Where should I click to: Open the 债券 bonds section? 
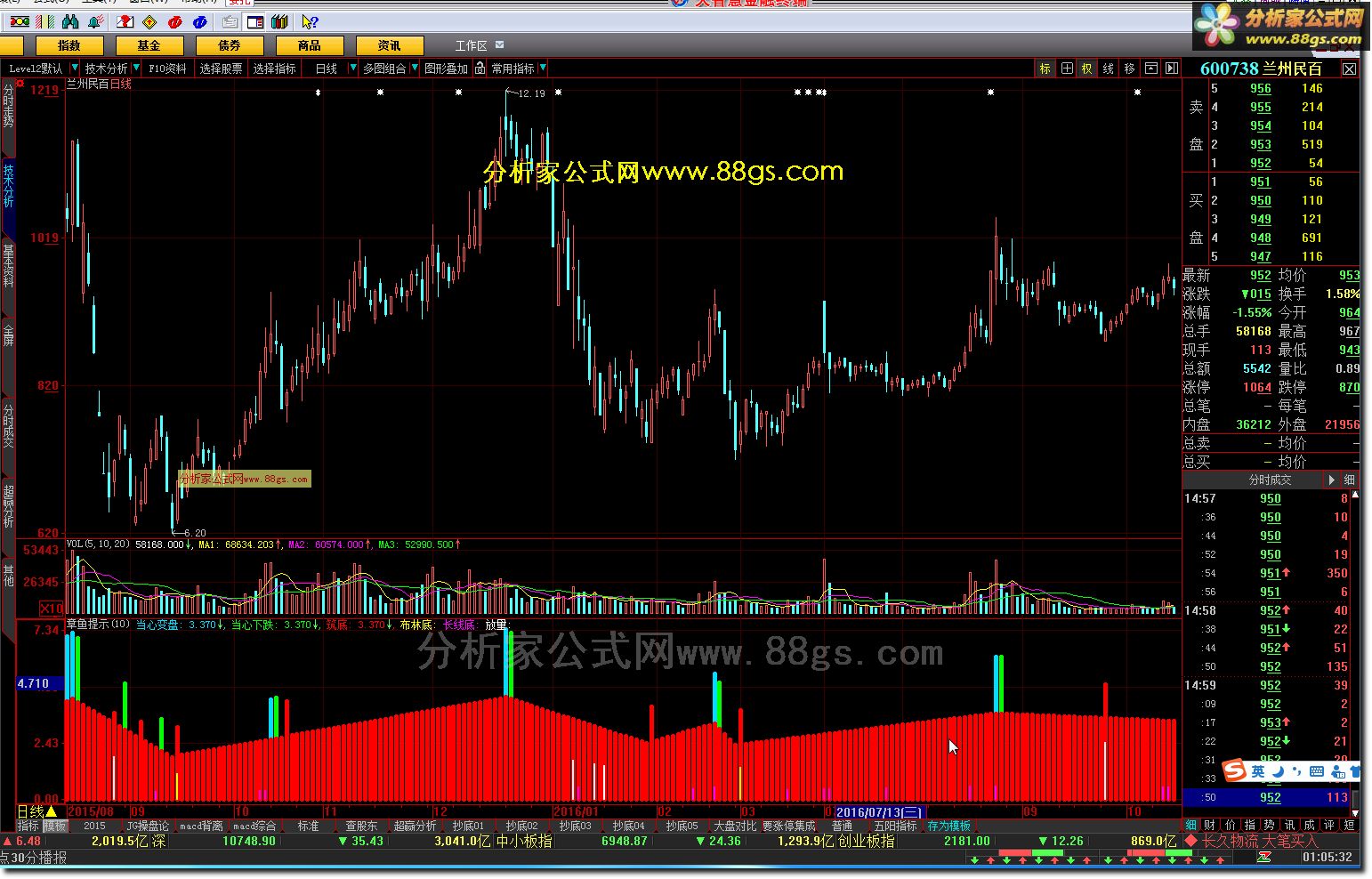pos(229,45)
